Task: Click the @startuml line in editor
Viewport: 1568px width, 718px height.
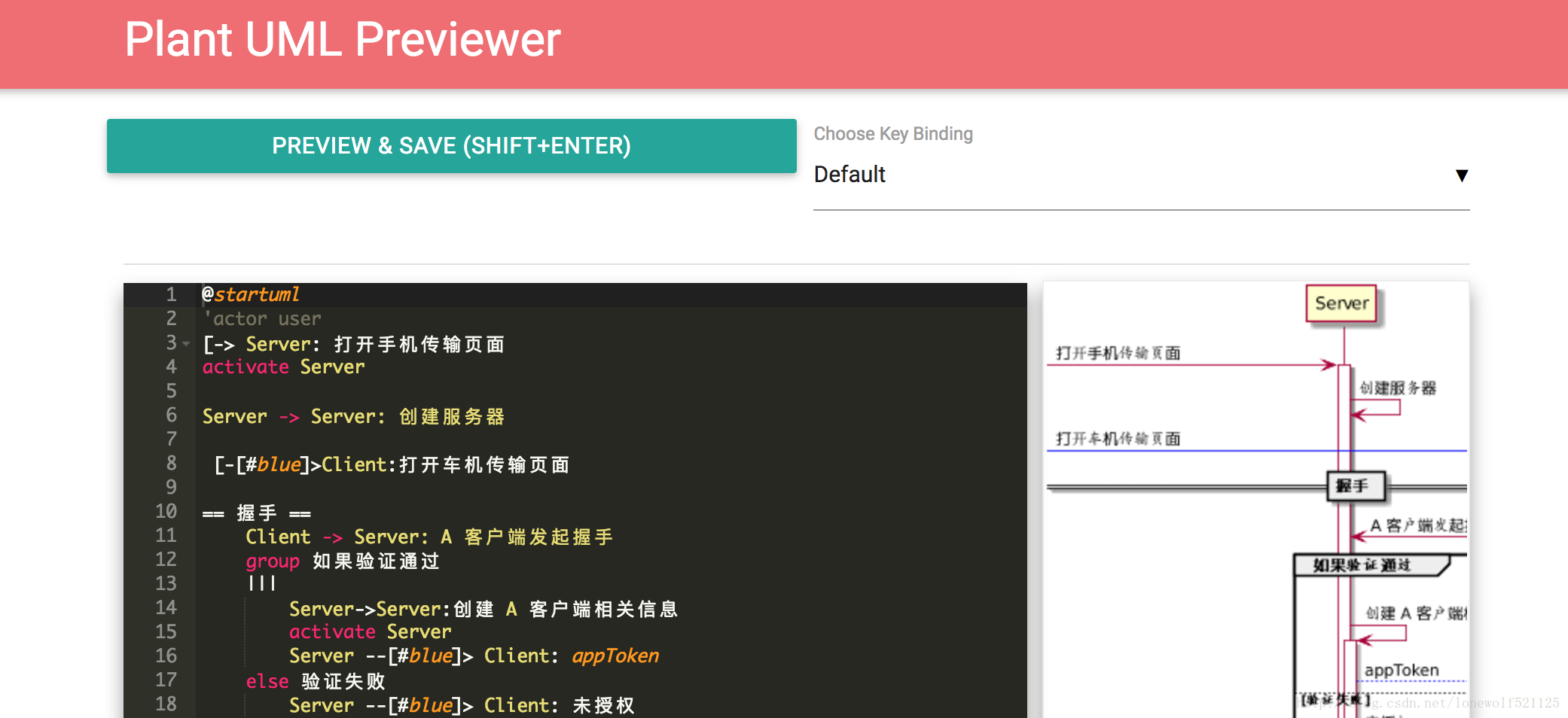Action: coord(251,294)
